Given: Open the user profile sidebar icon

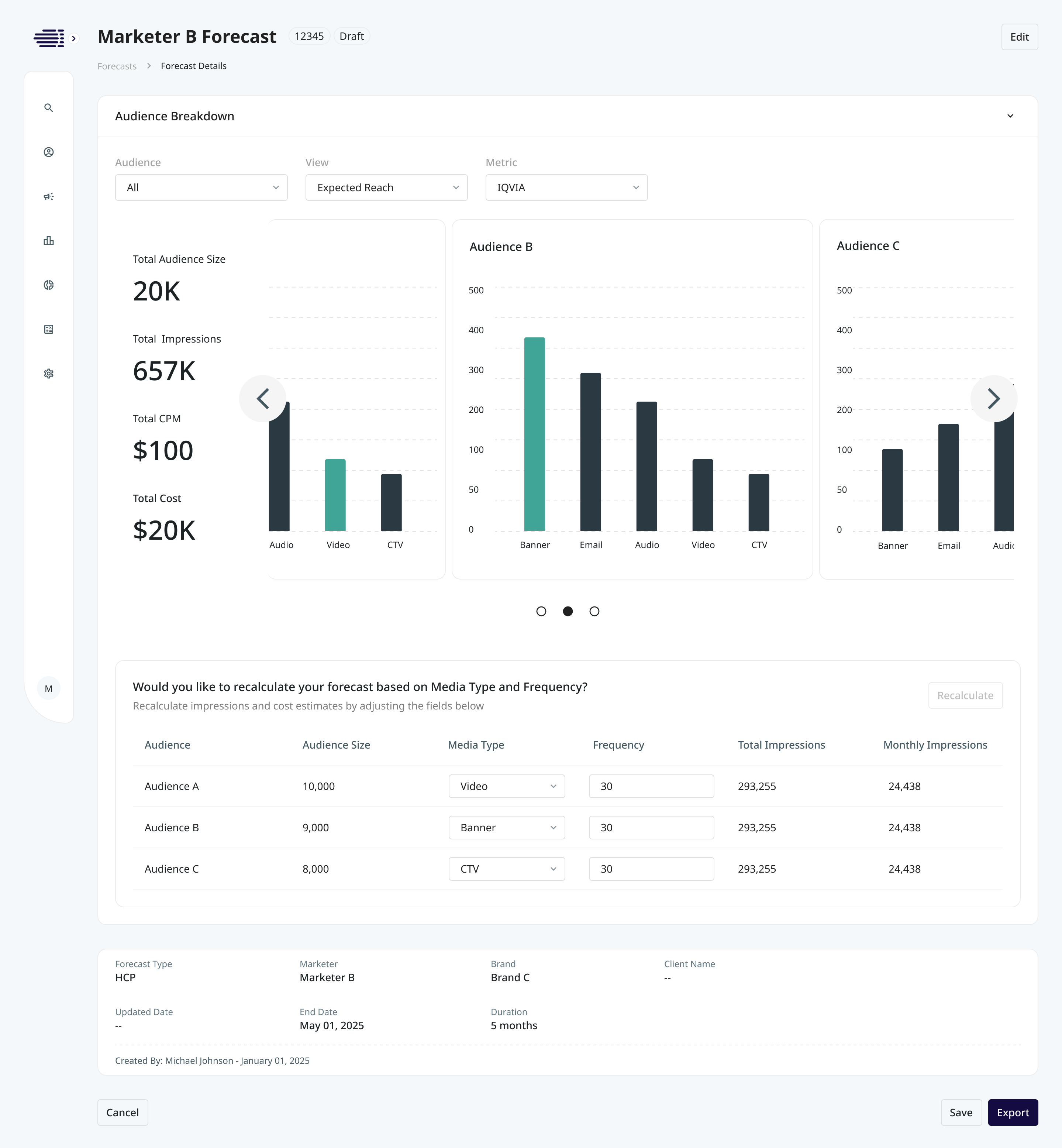Looking at the screenshot, I should coord(49,152).
